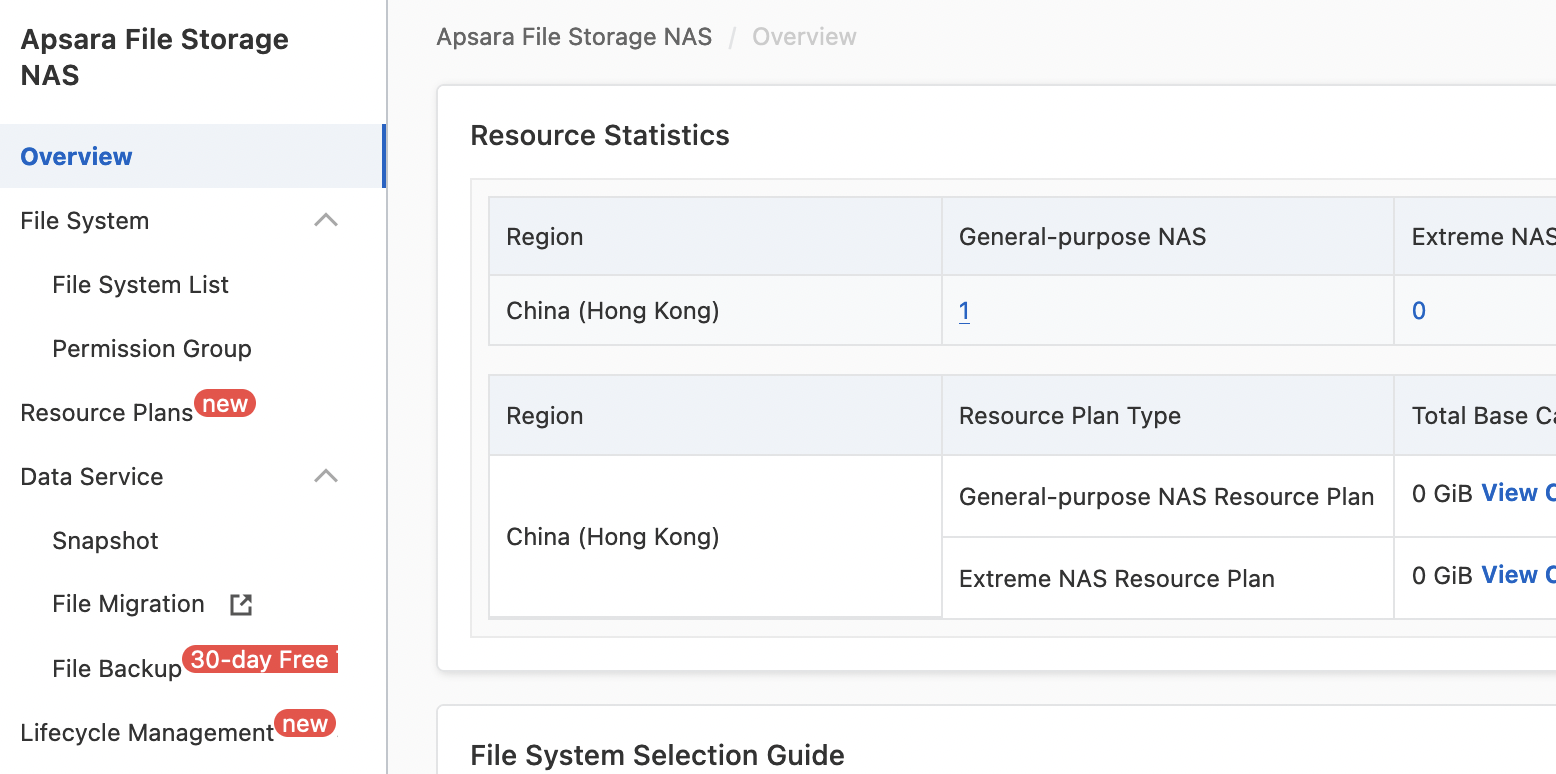The width and height of the screenshot is (1556, 774).
Task: Open File Backup page
Action: click(117, 669)
